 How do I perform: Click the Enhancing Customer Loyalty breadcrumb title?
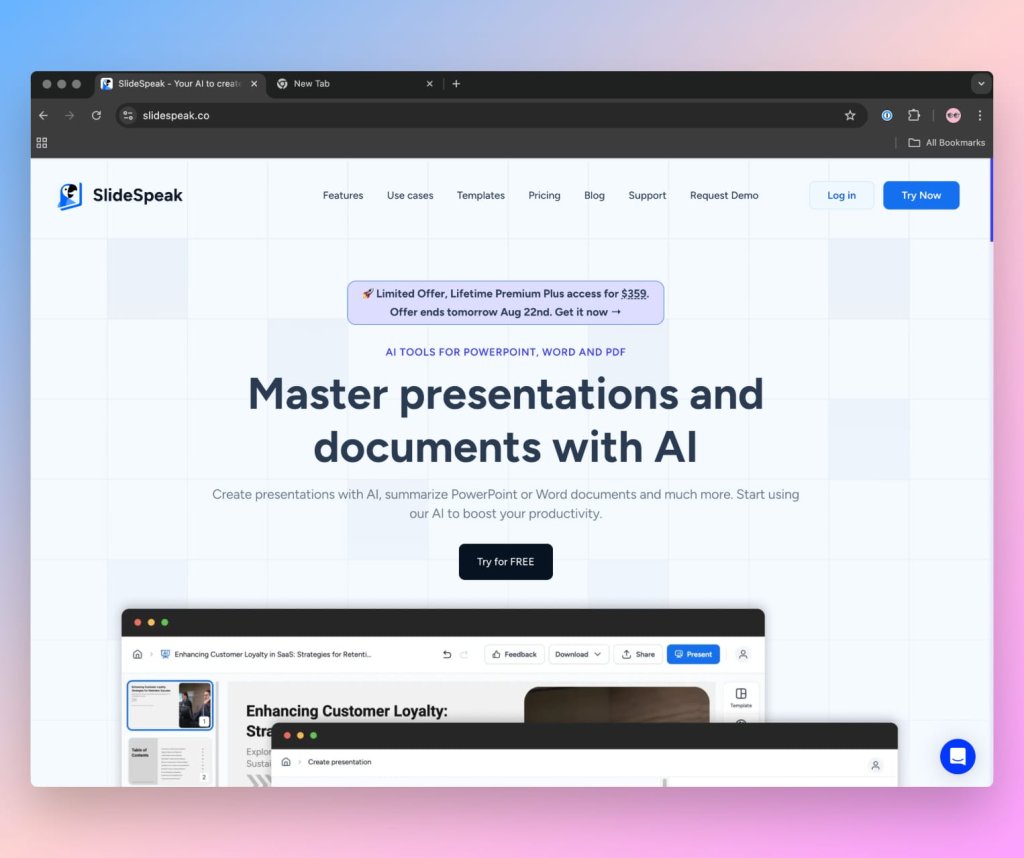tap(272, 654)
